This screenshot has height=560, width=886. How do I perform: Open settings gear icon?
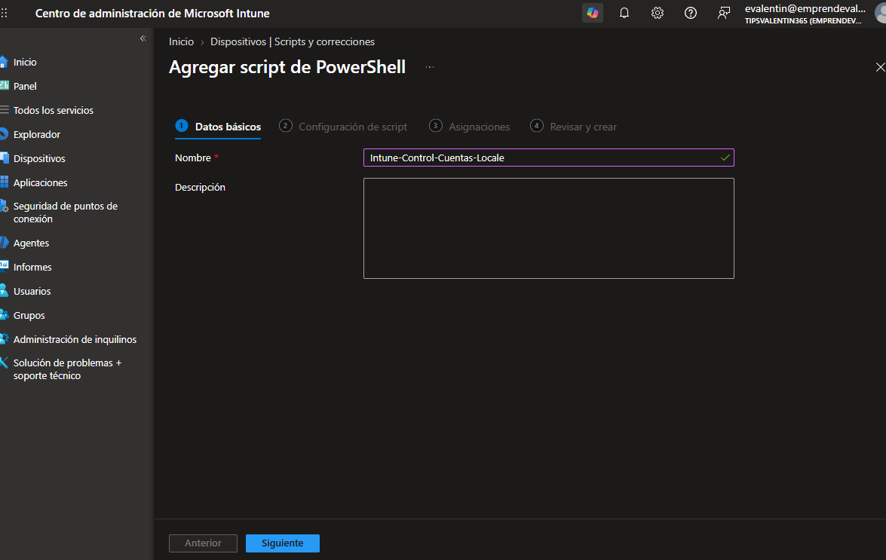(657, 13)
